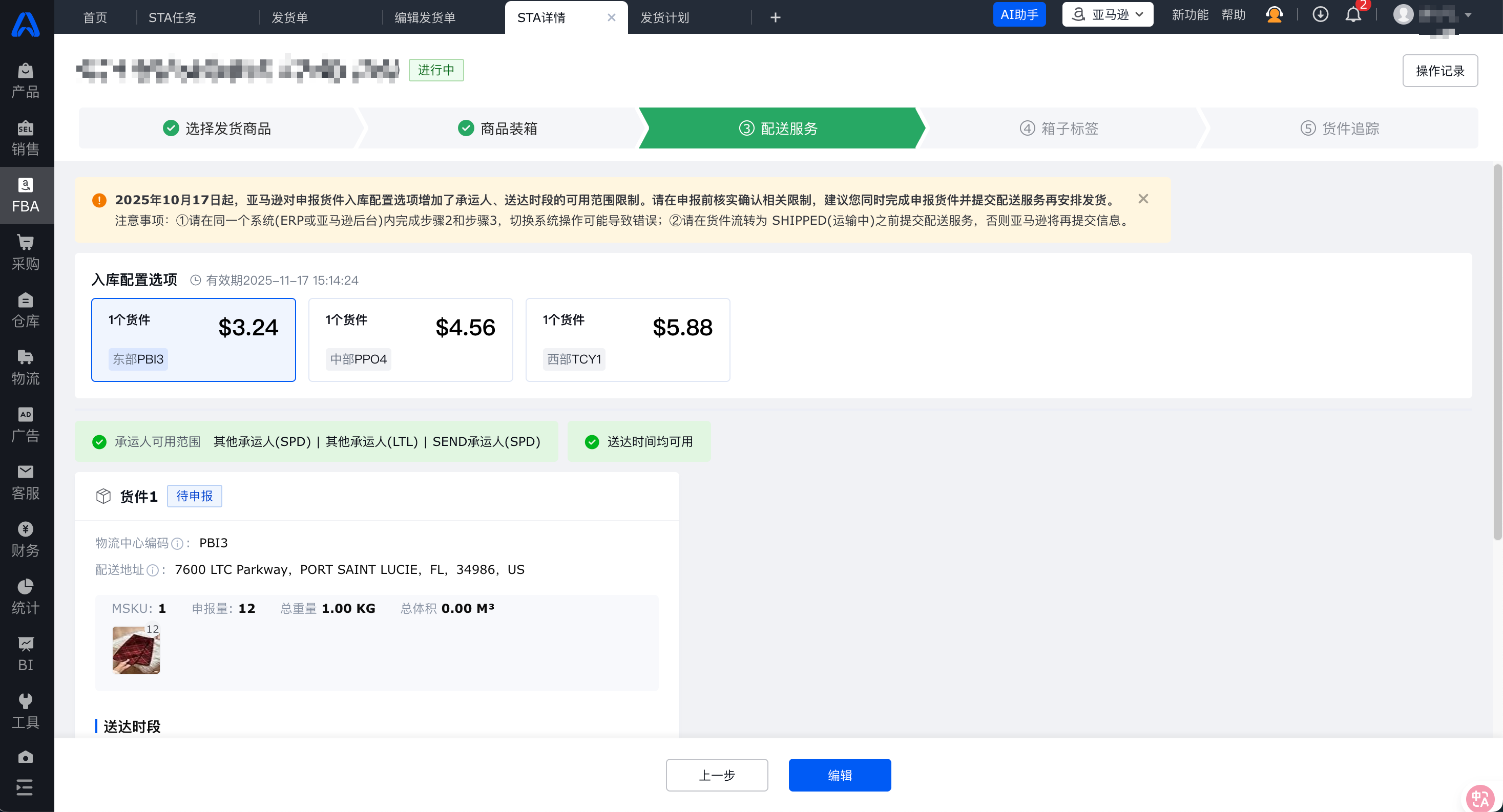The image size is (1503, 812).
Task: Open the 操作记录 operation log
Action: (1440, 71)
